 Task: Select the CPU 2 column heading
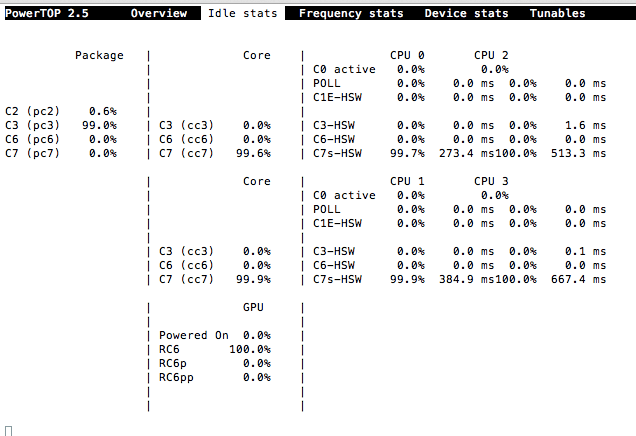click(491, 55)
